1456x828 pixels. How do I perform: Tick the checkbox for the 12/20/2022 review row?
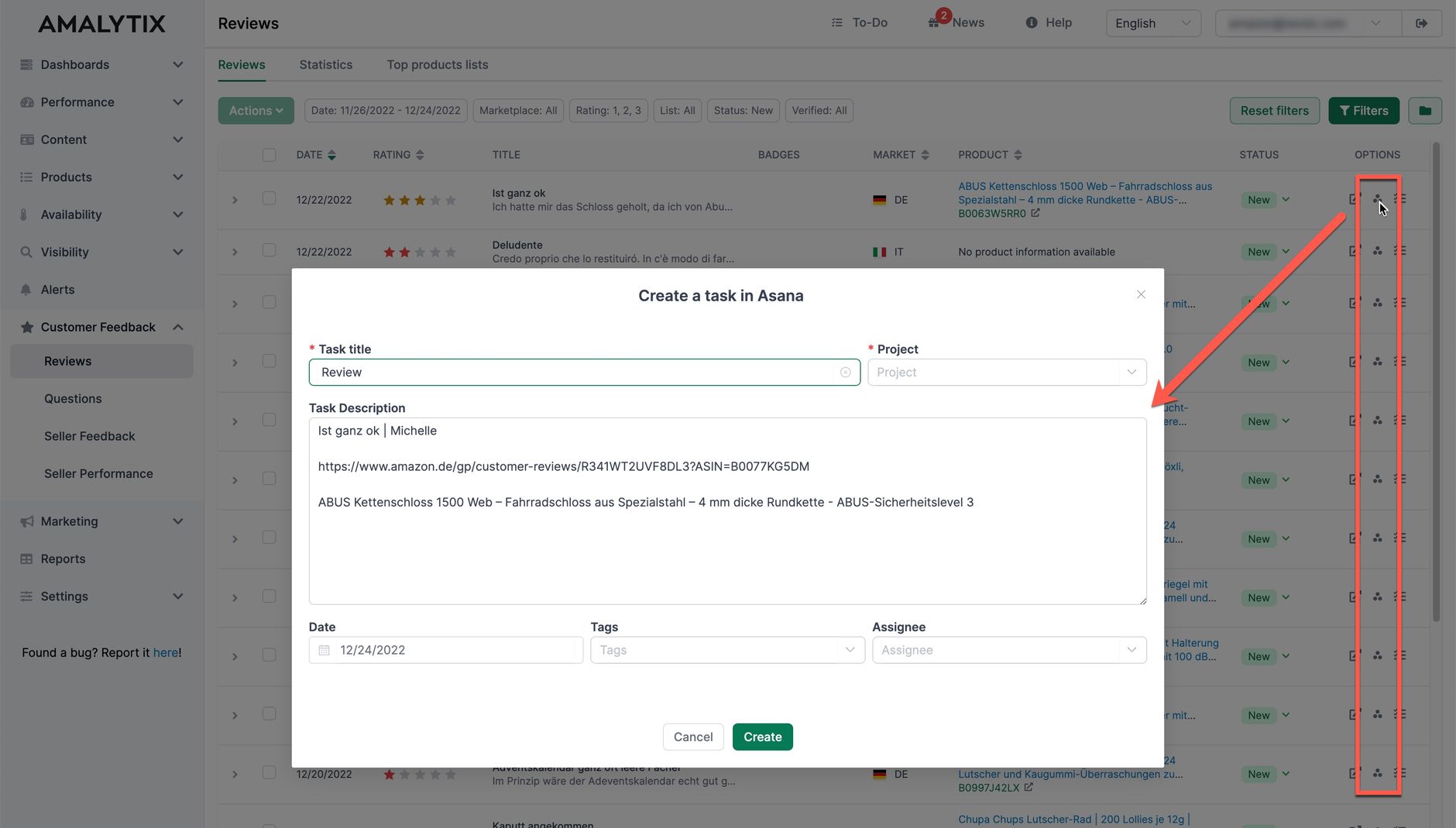(269, 772)
